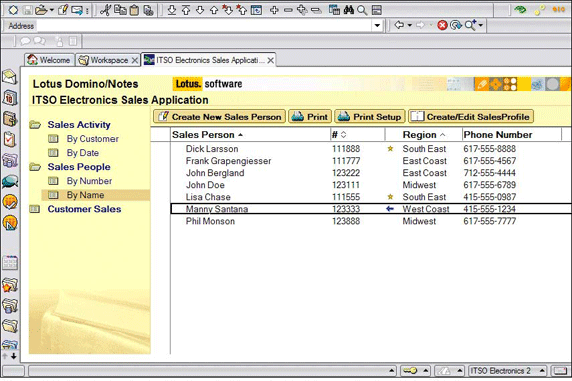This screenshot has width=572, height=381.
Task: Click Create/Edit SalesProfile button
Action: (471, 117)
